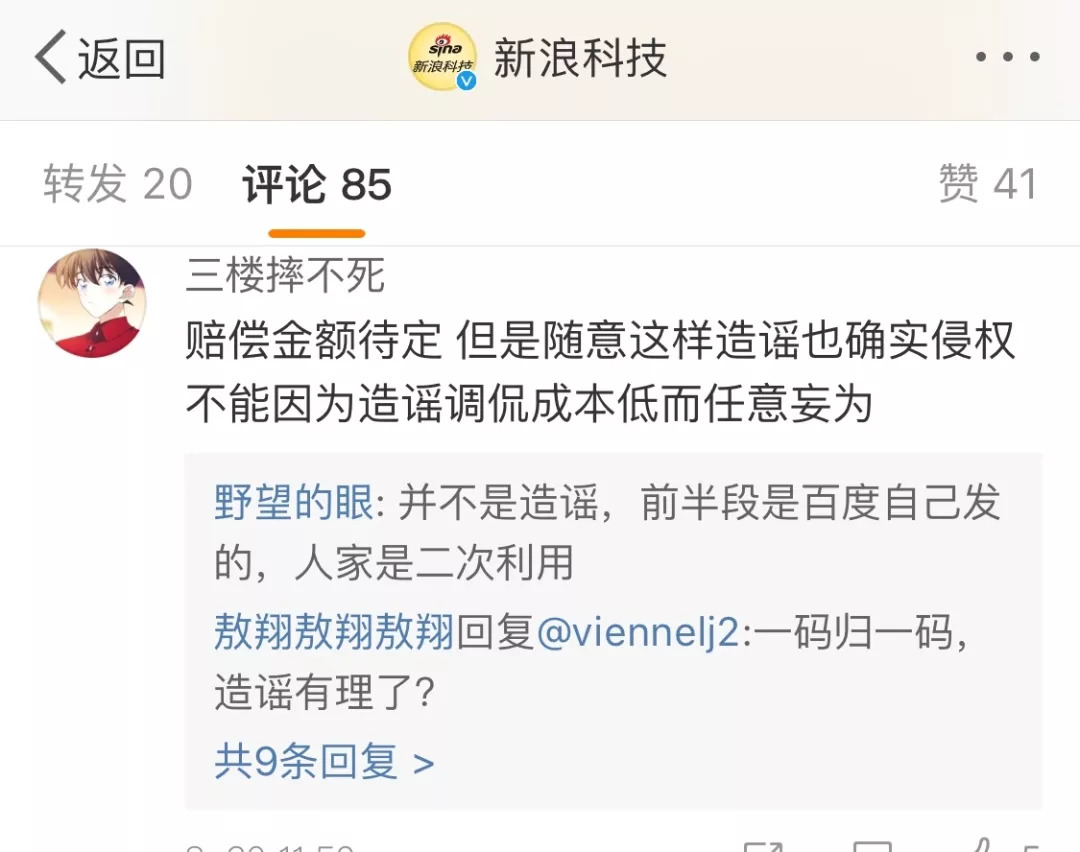Tap the back chevron arrow
Image resolution: width=1080 pixels, height=852 pixels.
[x=50, y=57]
